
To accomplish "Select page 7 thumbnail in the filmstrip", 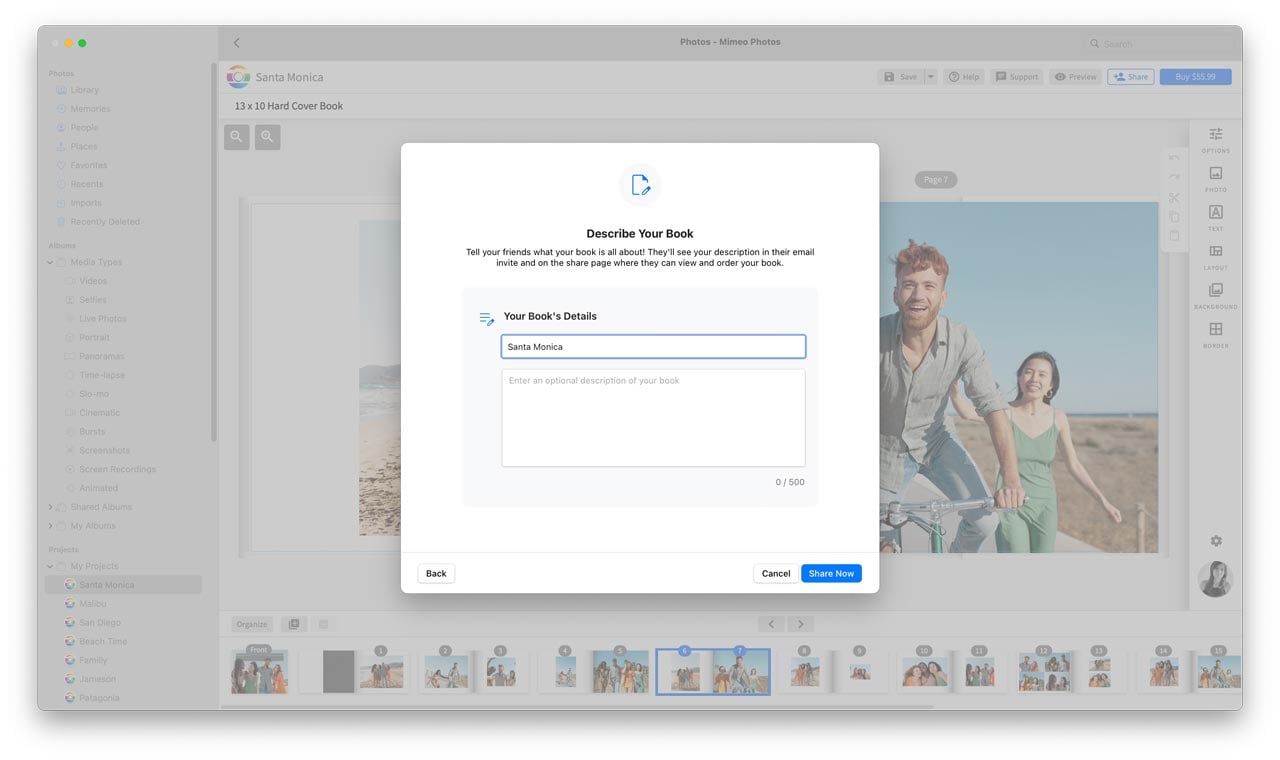I will click(x=740, y=670).
